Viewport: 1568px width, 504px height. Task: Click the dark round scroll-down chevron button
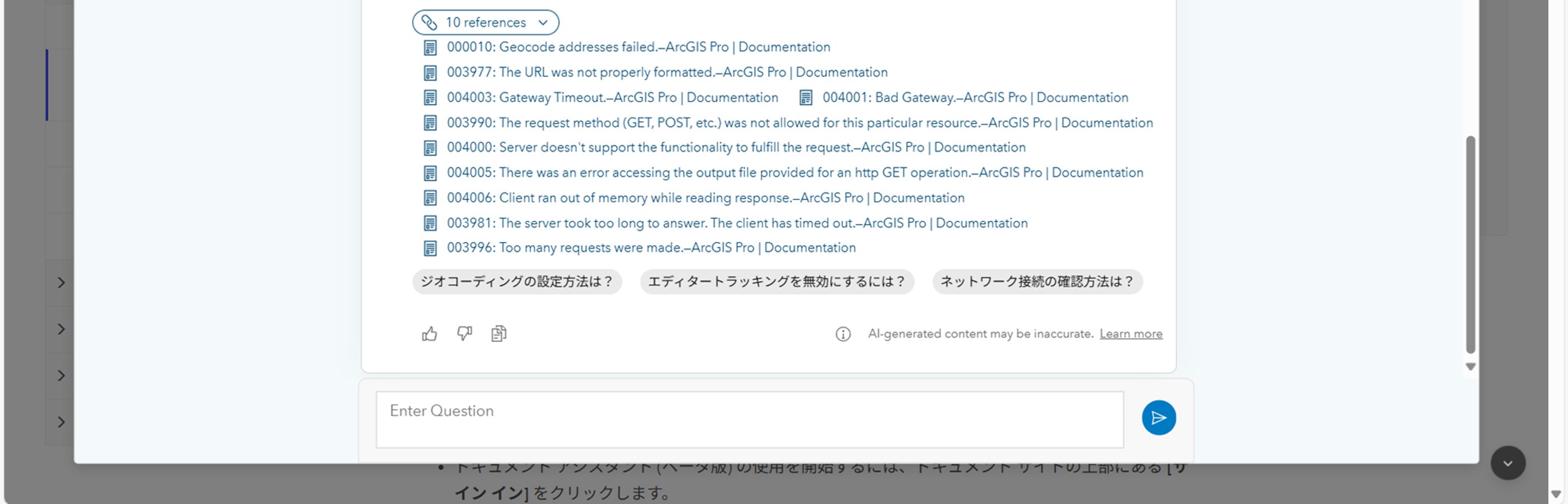tap(1507, 463)
